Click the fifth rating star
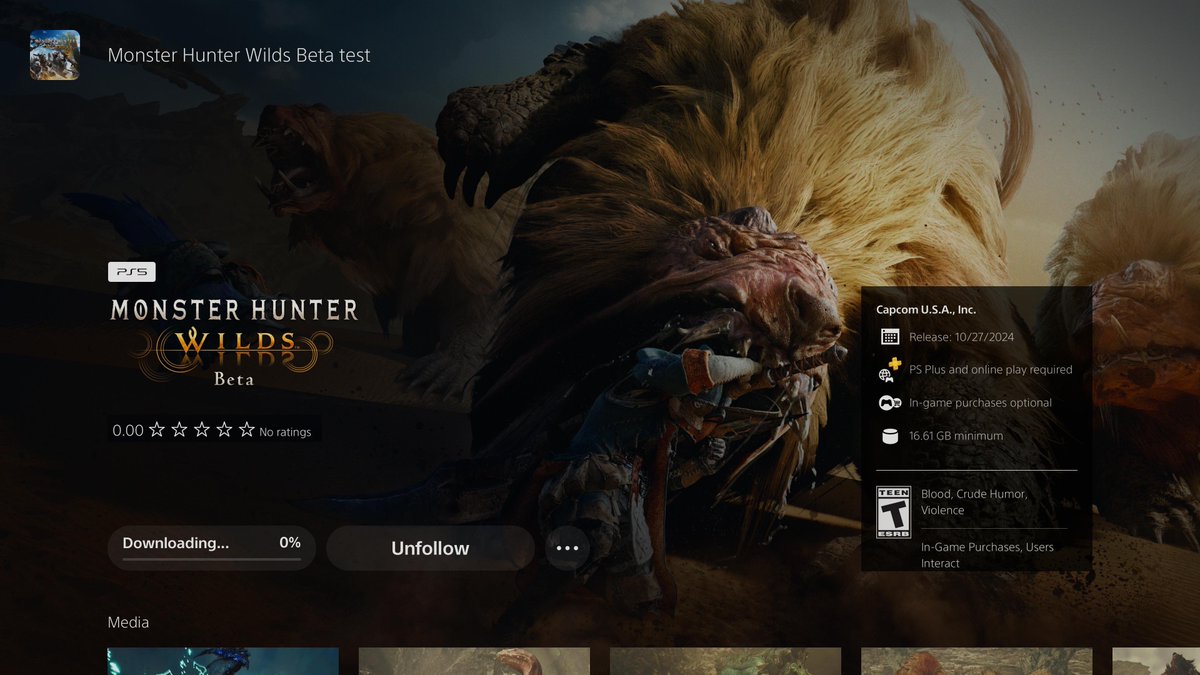Viewport: 1200px width, 675px height. 246,430
